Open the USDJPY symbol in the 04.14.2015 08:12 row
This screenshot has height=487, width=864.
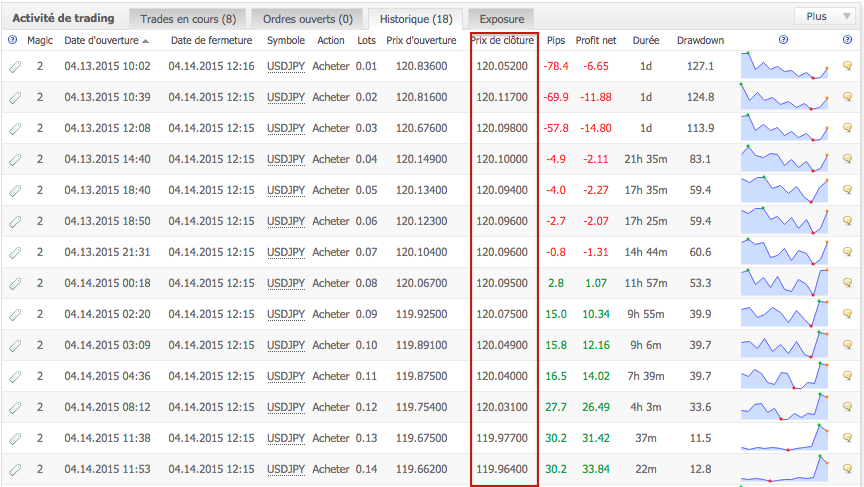(286, 407)
